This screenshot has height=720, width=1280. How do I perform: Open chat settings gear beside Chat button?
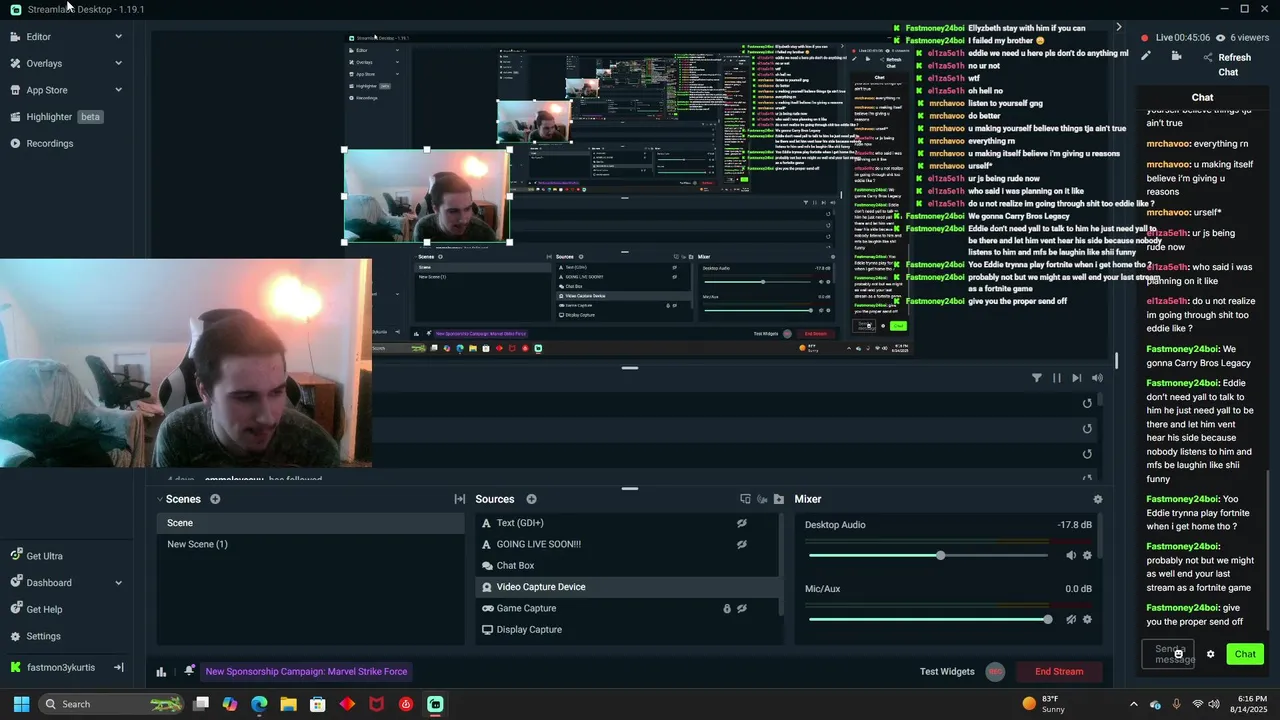click(1210, 654)
